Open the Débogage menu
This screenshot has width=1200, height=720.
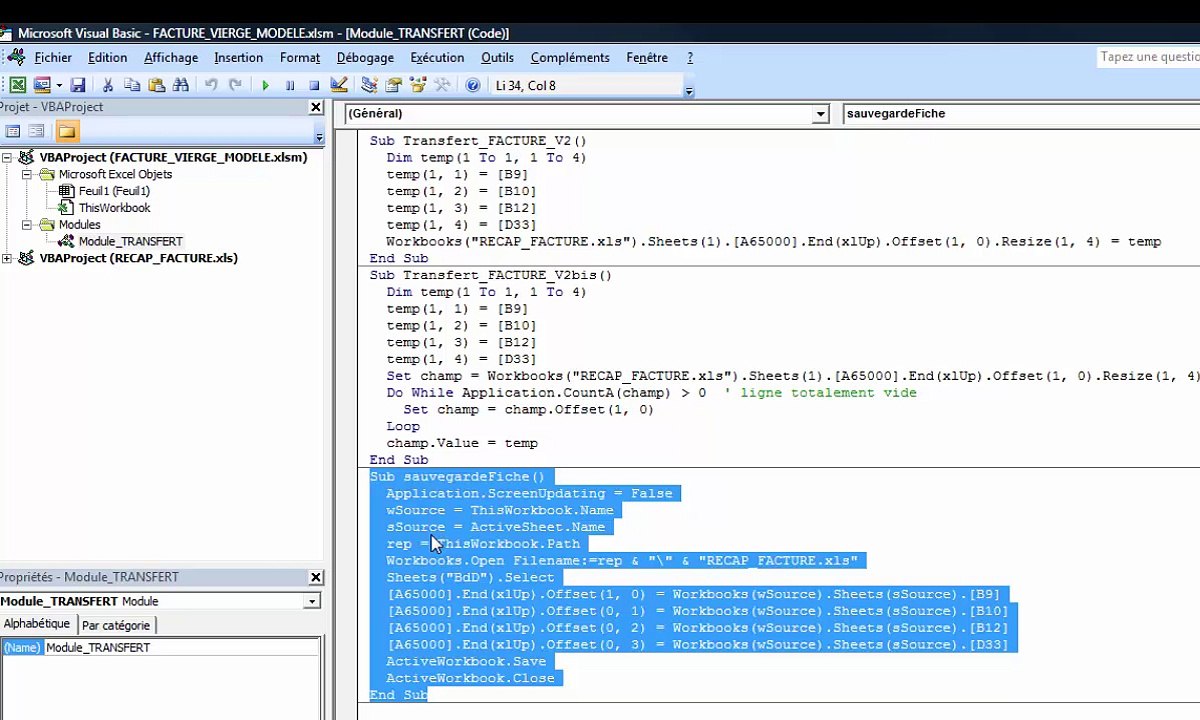pos(365,58)
